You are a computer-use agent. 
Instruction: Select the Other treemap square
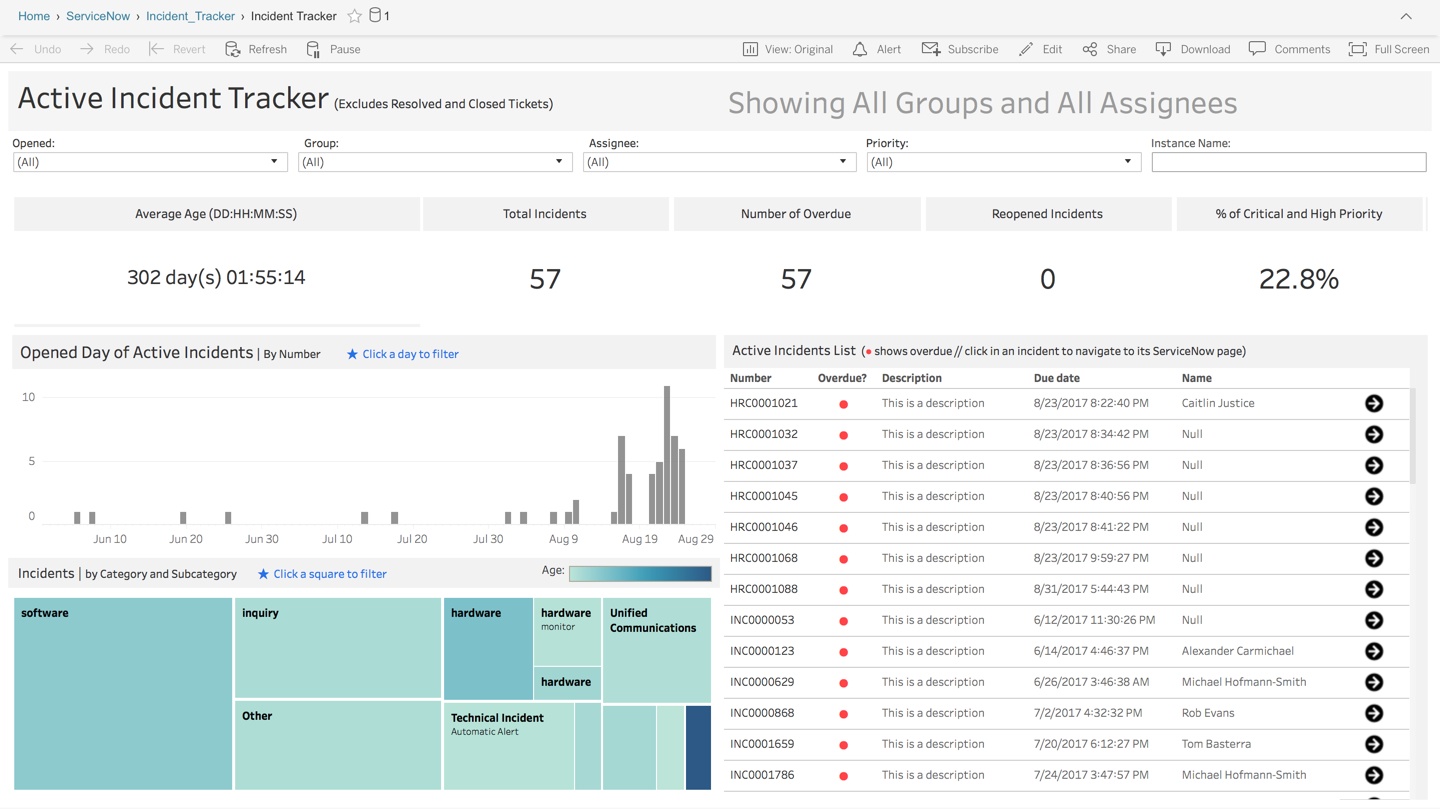338,746
